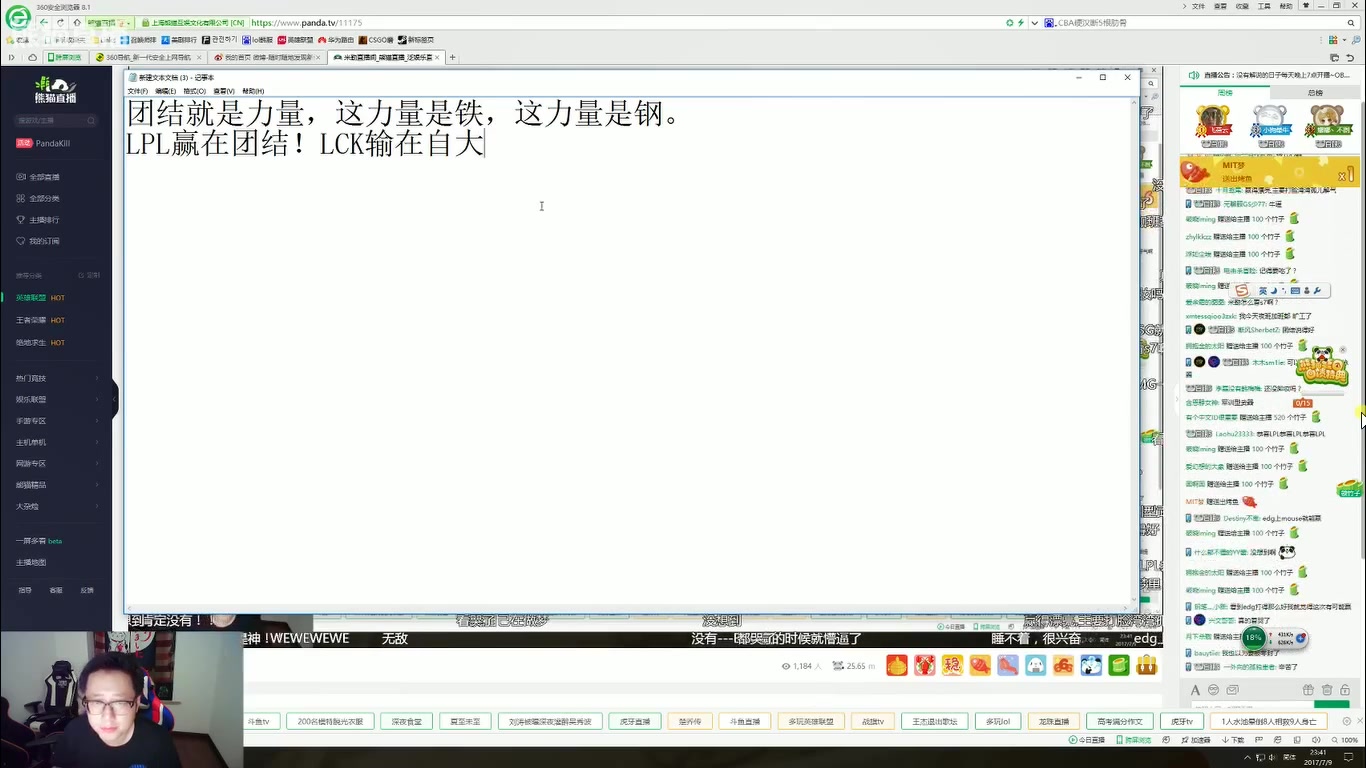
Task: Send the red lobster gift icon
Action: [925, 665]
